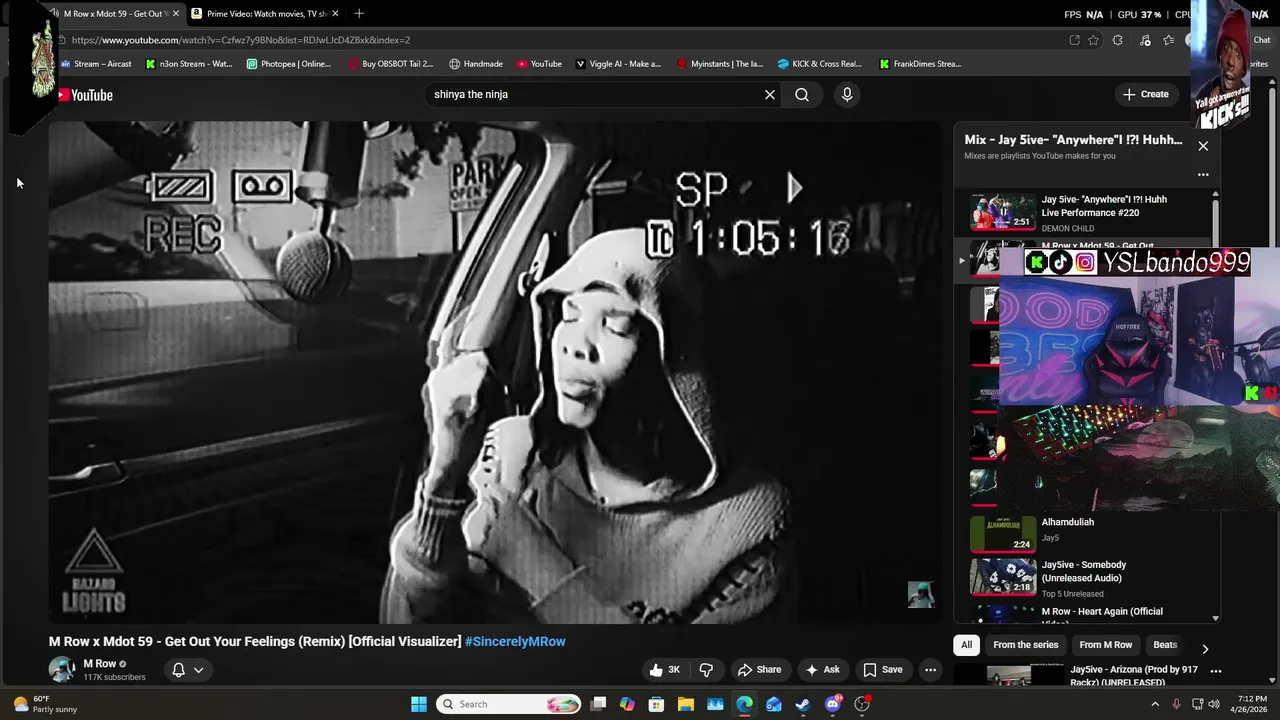The height and width of the screenshot is (720, 1280).
Task: Open Microsoft Edge from the taskbar
Action: pos(744,704)
